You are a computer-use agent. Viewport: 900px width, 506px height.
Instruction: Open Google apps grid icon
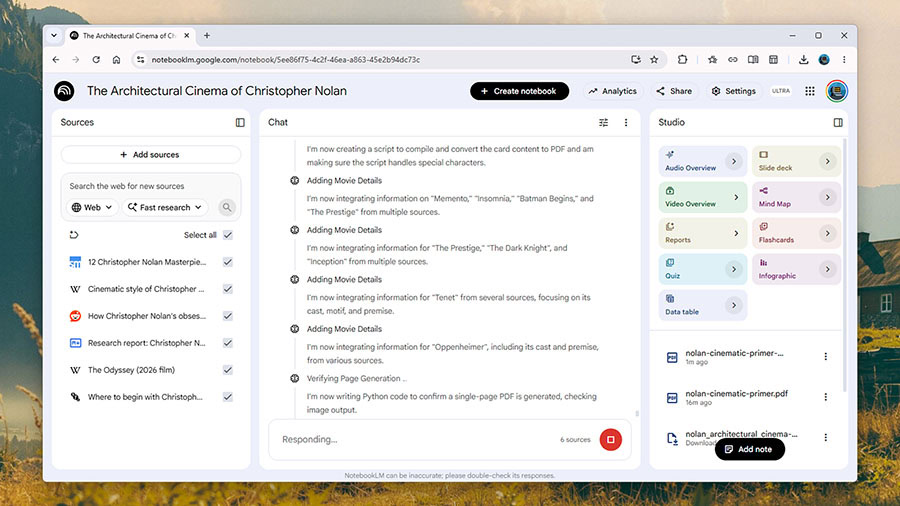(809, 91)
